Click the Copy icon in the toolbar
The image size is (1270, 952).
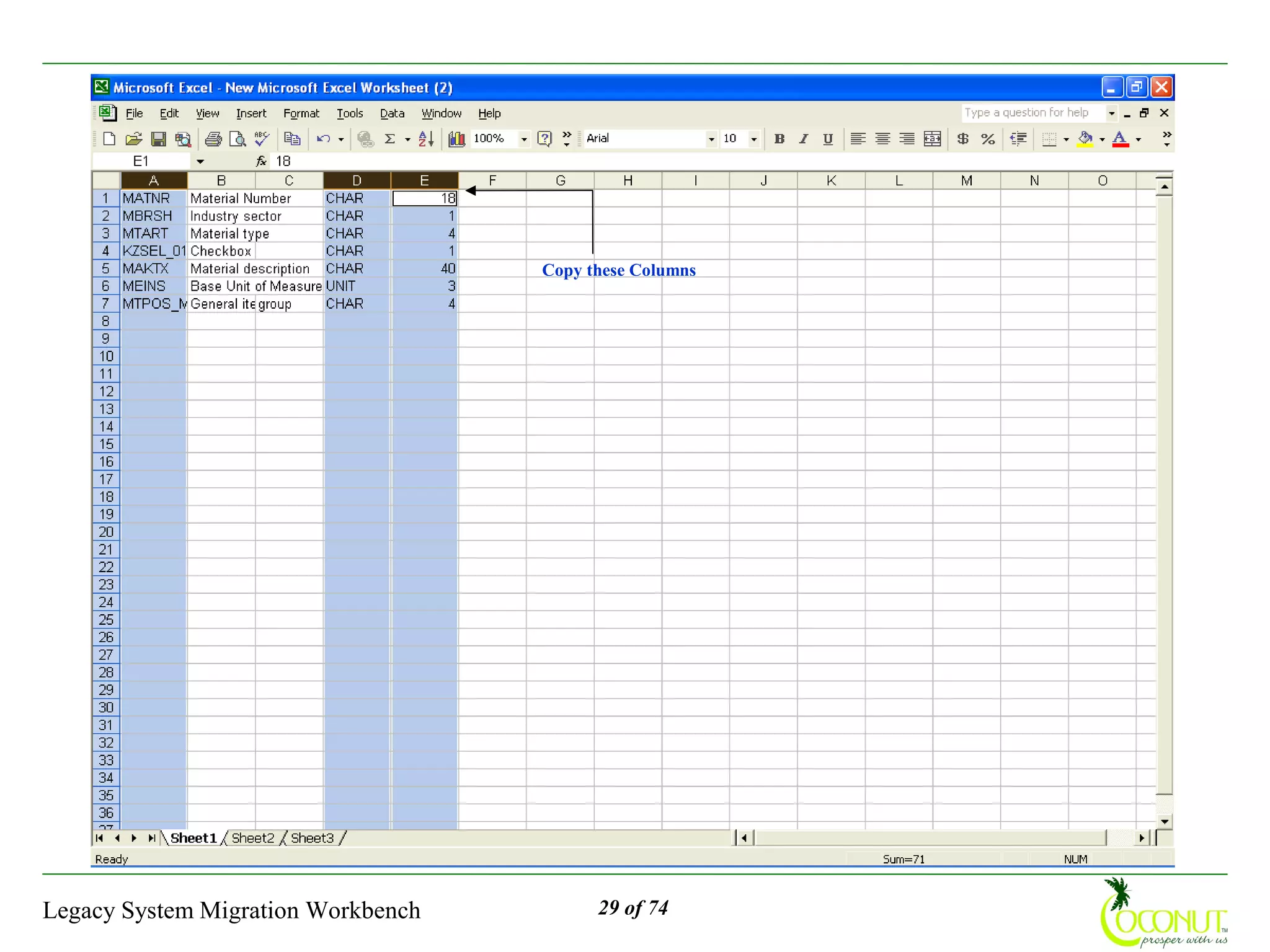pyautogui.click(x=292, y=139)
